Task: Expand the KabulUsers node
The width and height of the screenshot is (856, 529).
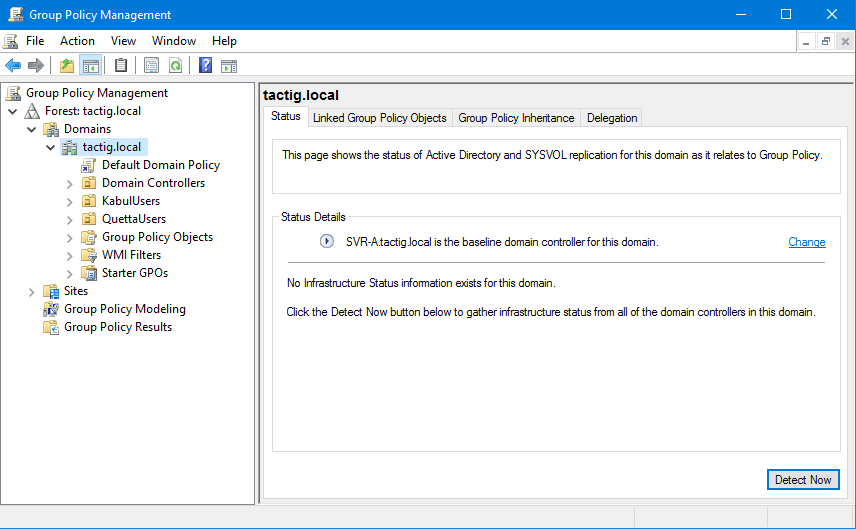Action: point(69,202)
